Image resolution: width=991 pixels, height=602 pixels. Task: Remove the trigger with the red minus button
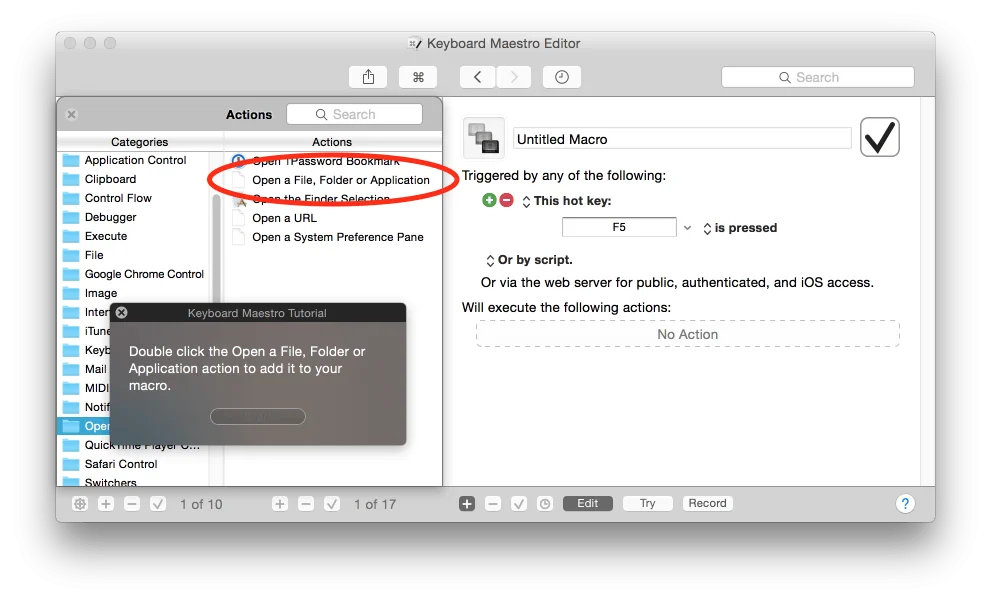(x=506, y=200)
